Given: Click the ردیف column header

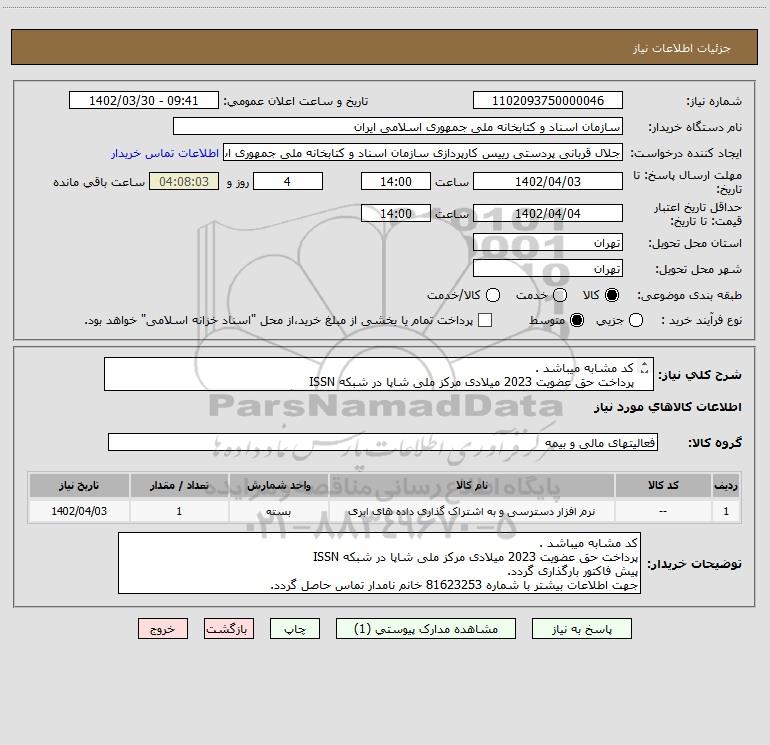Looking at the screenshot, I should point(726,486).
